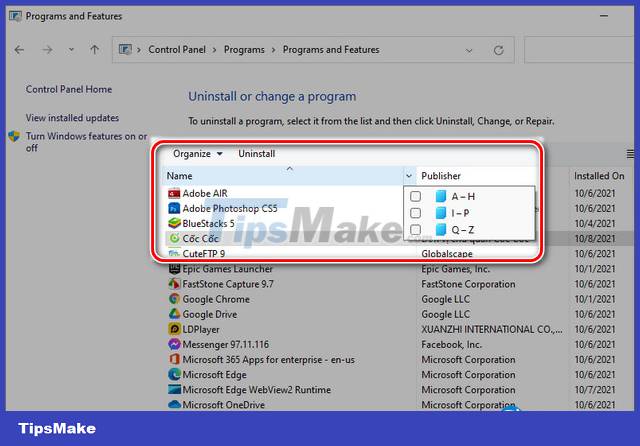Click the LDPlayer icon
The height and width of the screenshot is (446, 640).
coord(174,329)
